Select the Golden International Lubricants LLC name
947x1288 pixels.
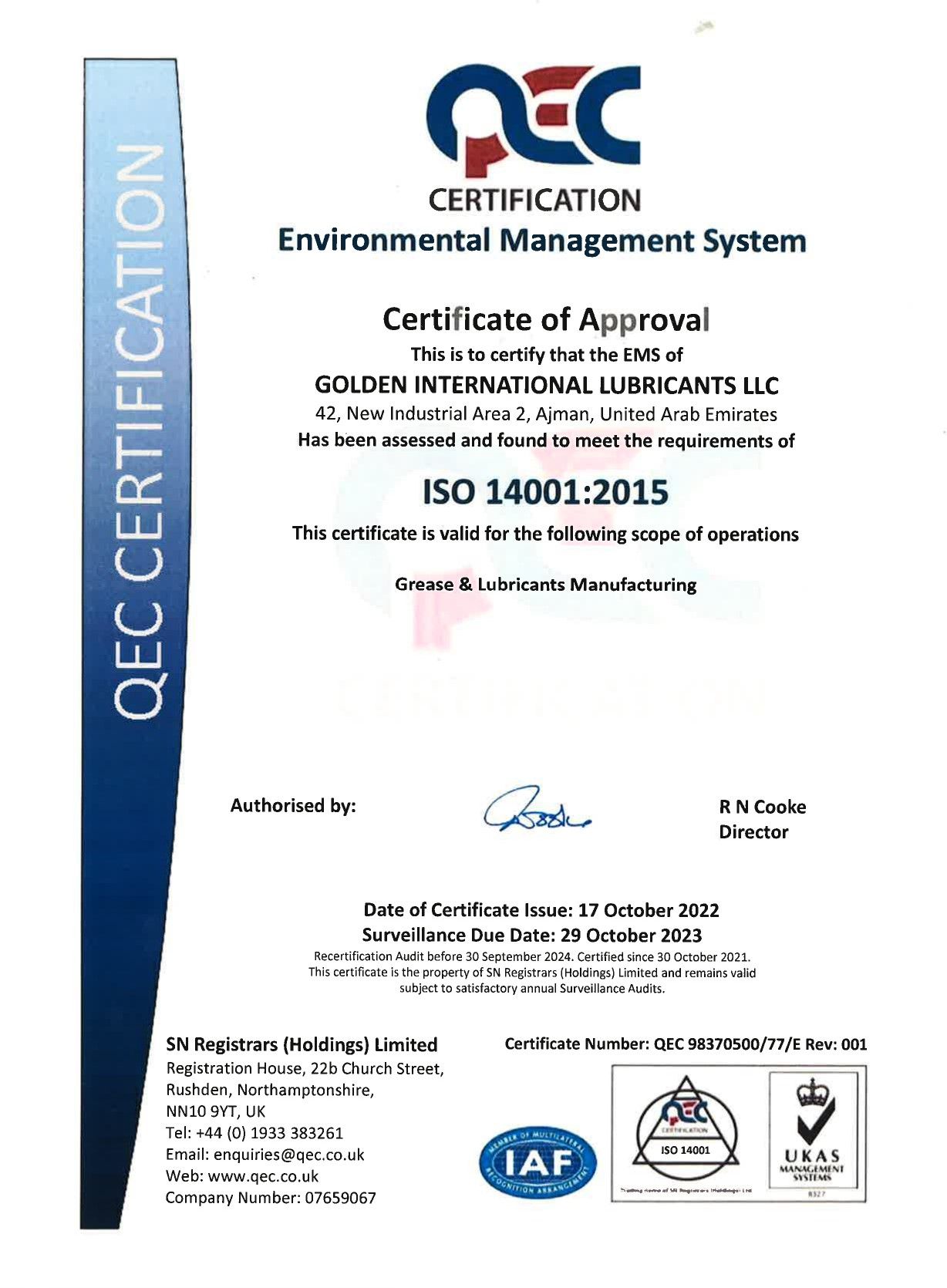(547, 384)
